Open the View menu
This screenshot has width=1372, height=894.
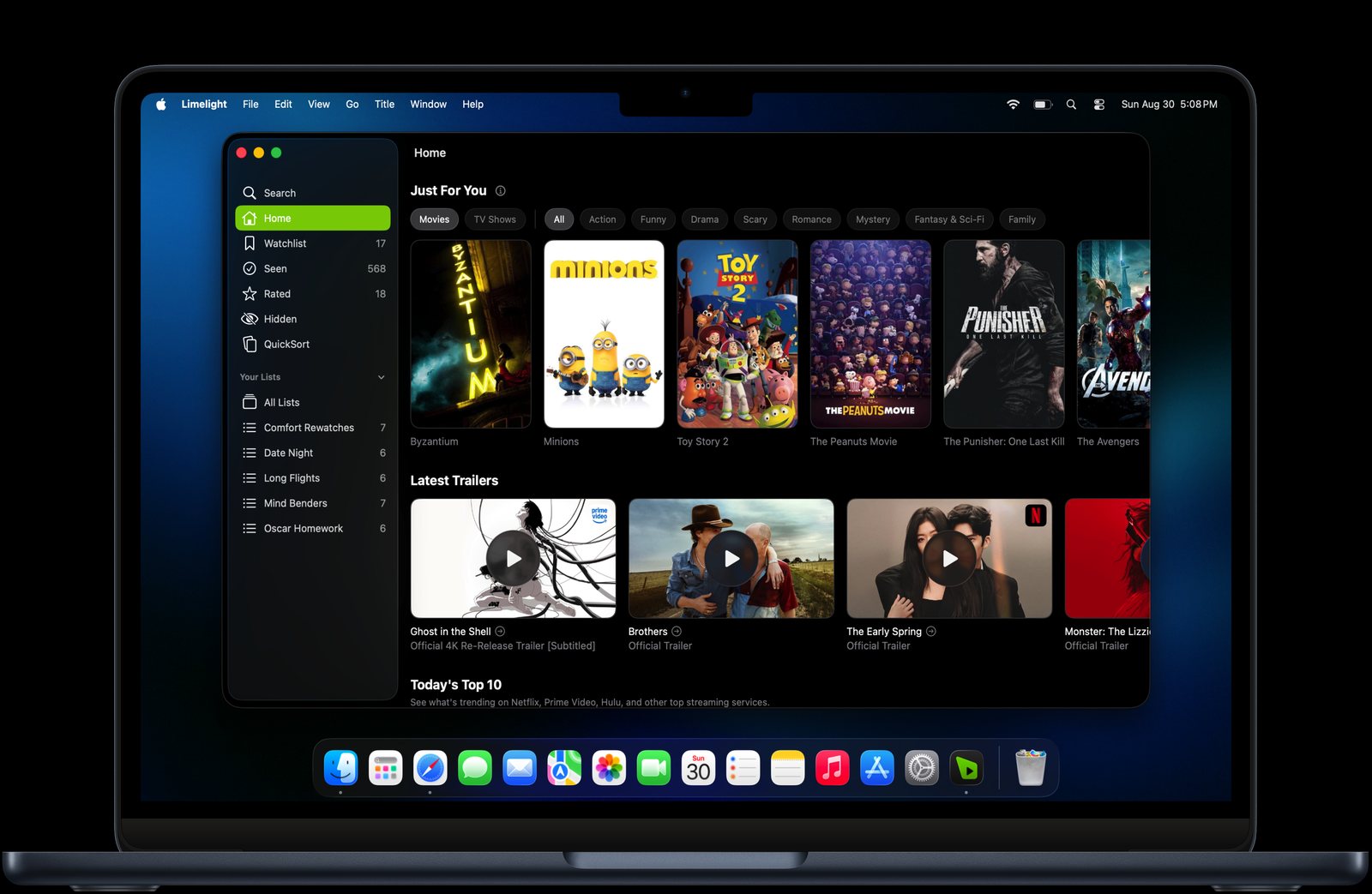(319, 104)
